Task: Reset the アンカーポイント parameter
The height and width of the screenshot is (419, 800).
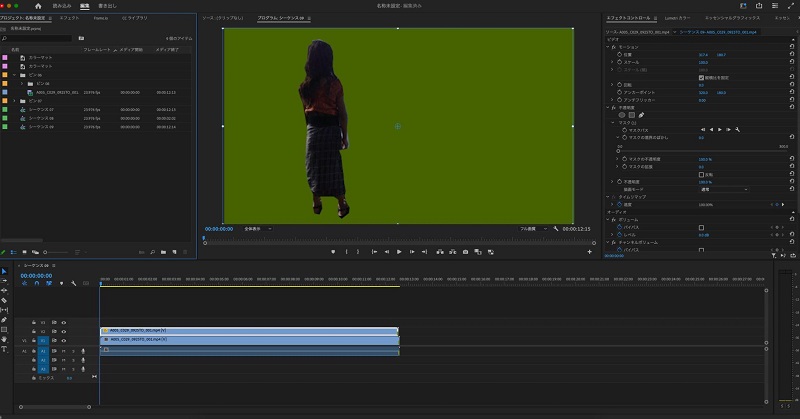Action: [x=792, y=92]
